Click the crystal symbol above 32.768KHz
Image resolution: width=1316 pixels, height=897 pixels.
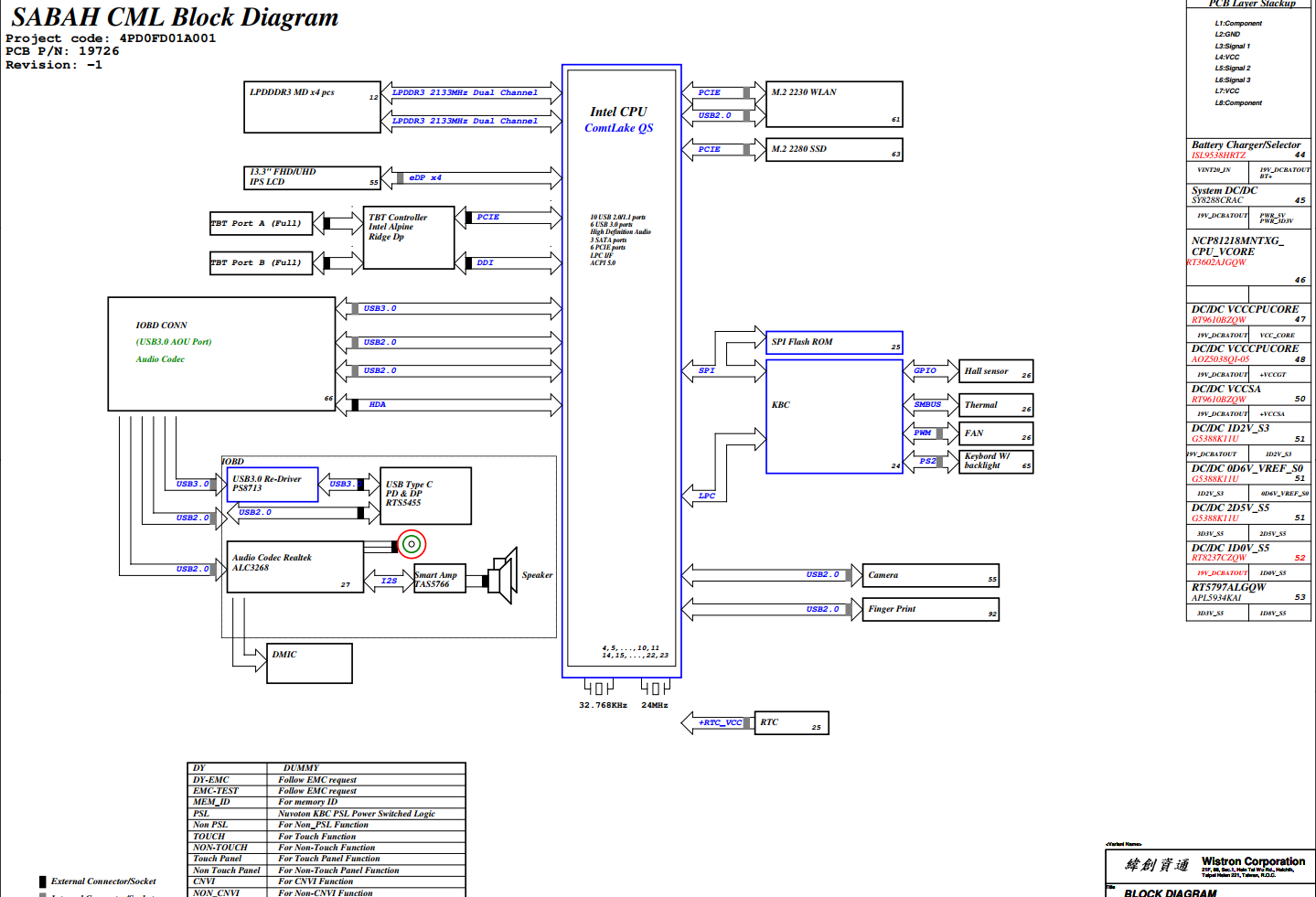[599, 687]
